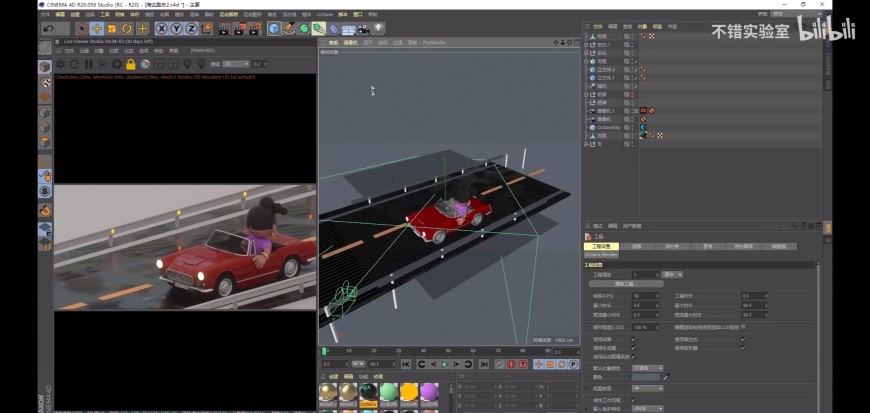Viewport: 870px width, 413px height.
Task: Click the lock icon in Live Viewer
Action: point(130,64)
